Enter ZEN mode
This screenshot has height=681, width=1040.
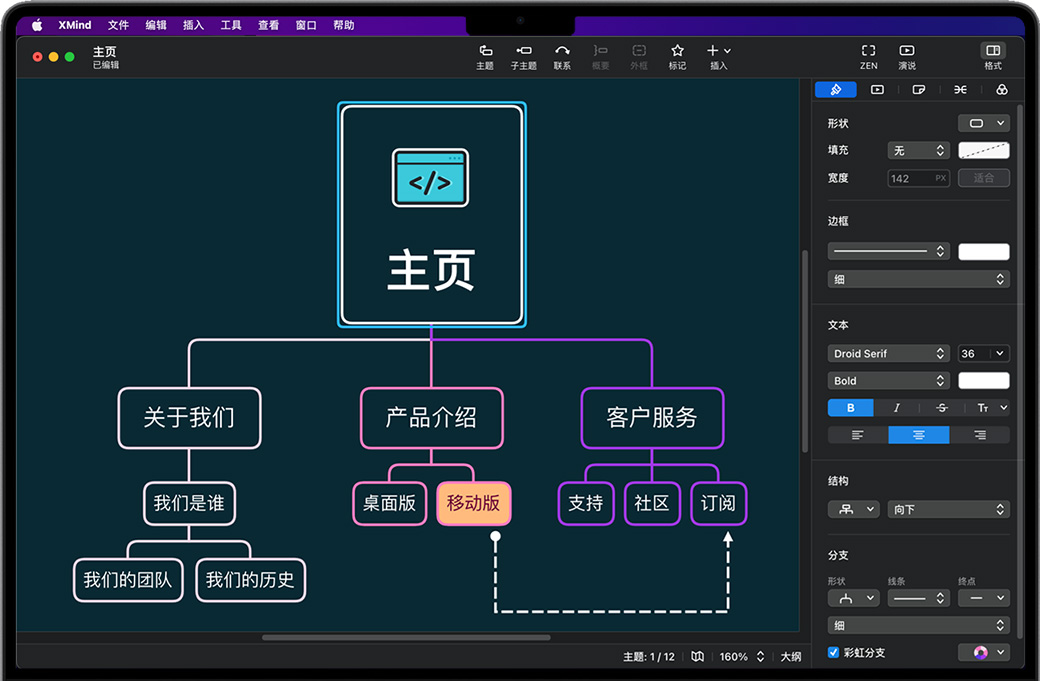click(x=868, y=56)
